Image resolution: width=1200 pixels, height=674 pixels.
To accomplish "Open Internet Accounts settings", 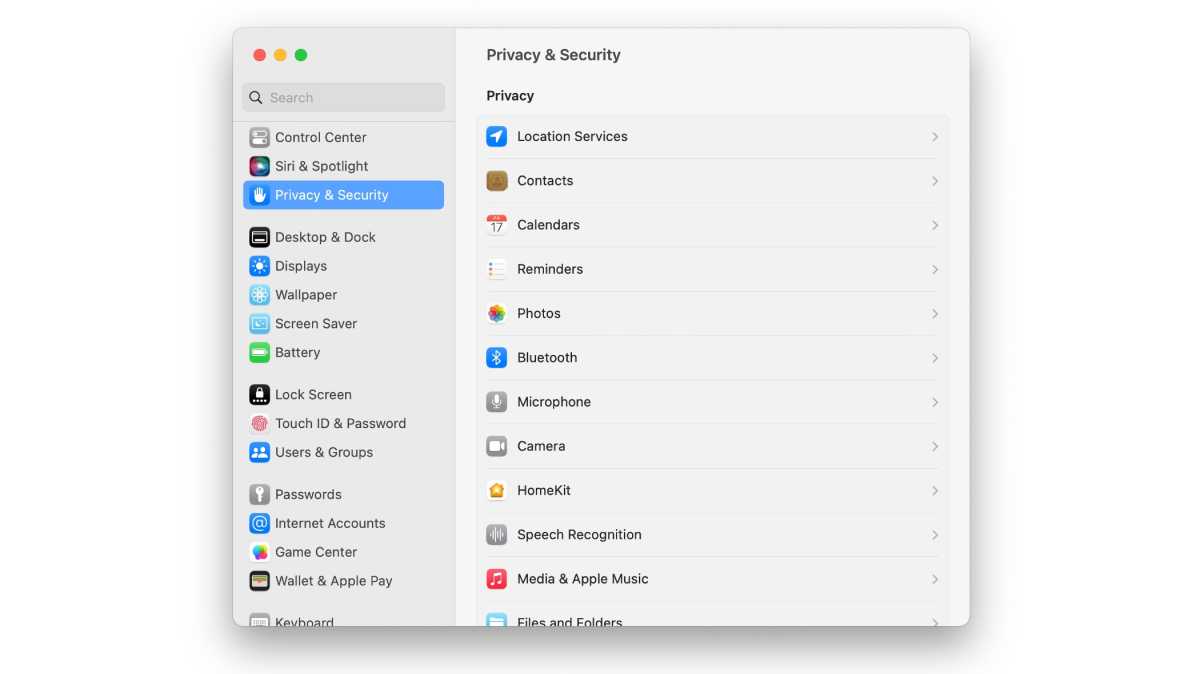I will pos(330,523).
